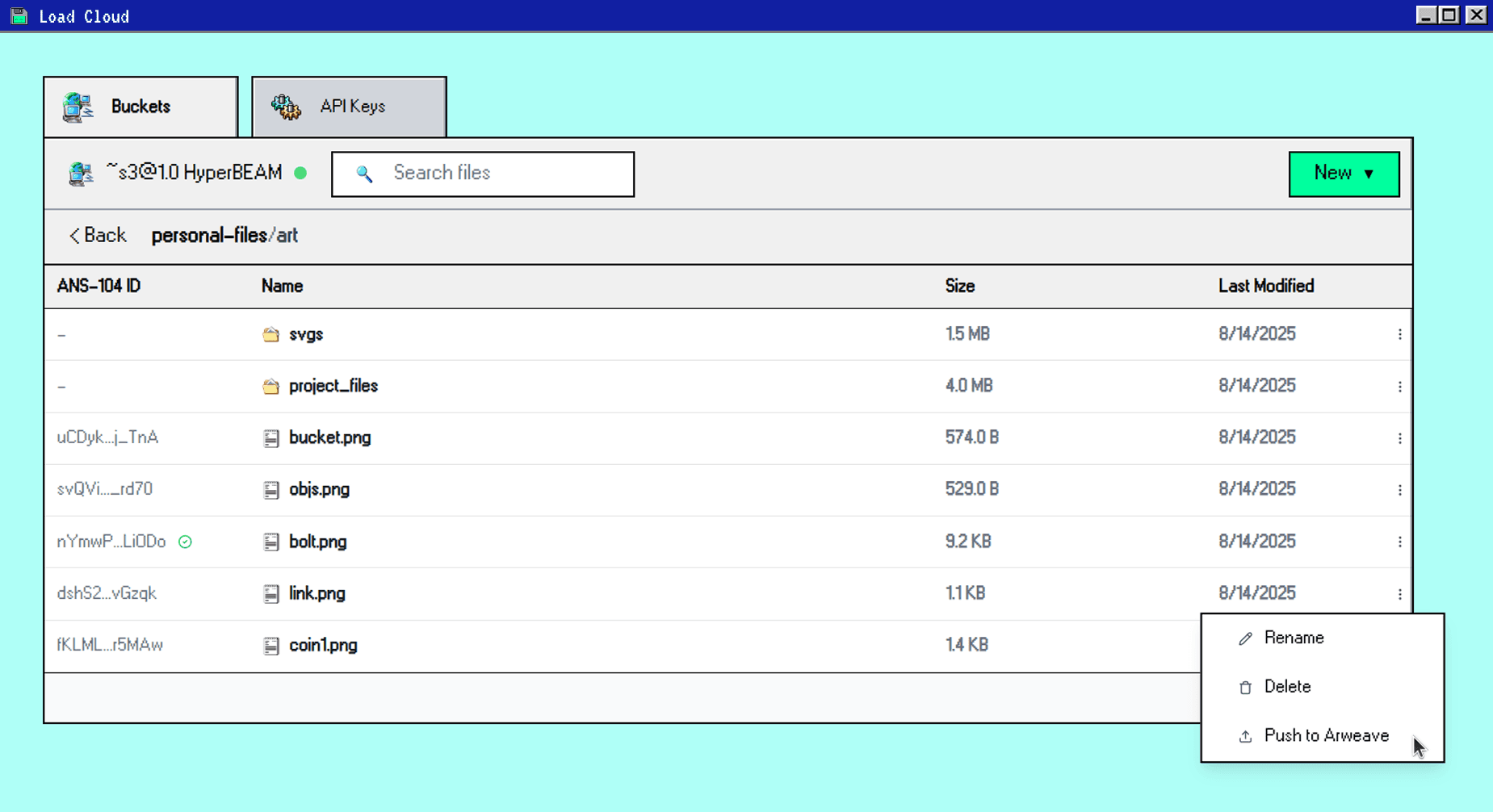Viewport: 1493px width, 812px height.
Task: Click the bucket.png file icon
Action: click(x=271, y=438)
